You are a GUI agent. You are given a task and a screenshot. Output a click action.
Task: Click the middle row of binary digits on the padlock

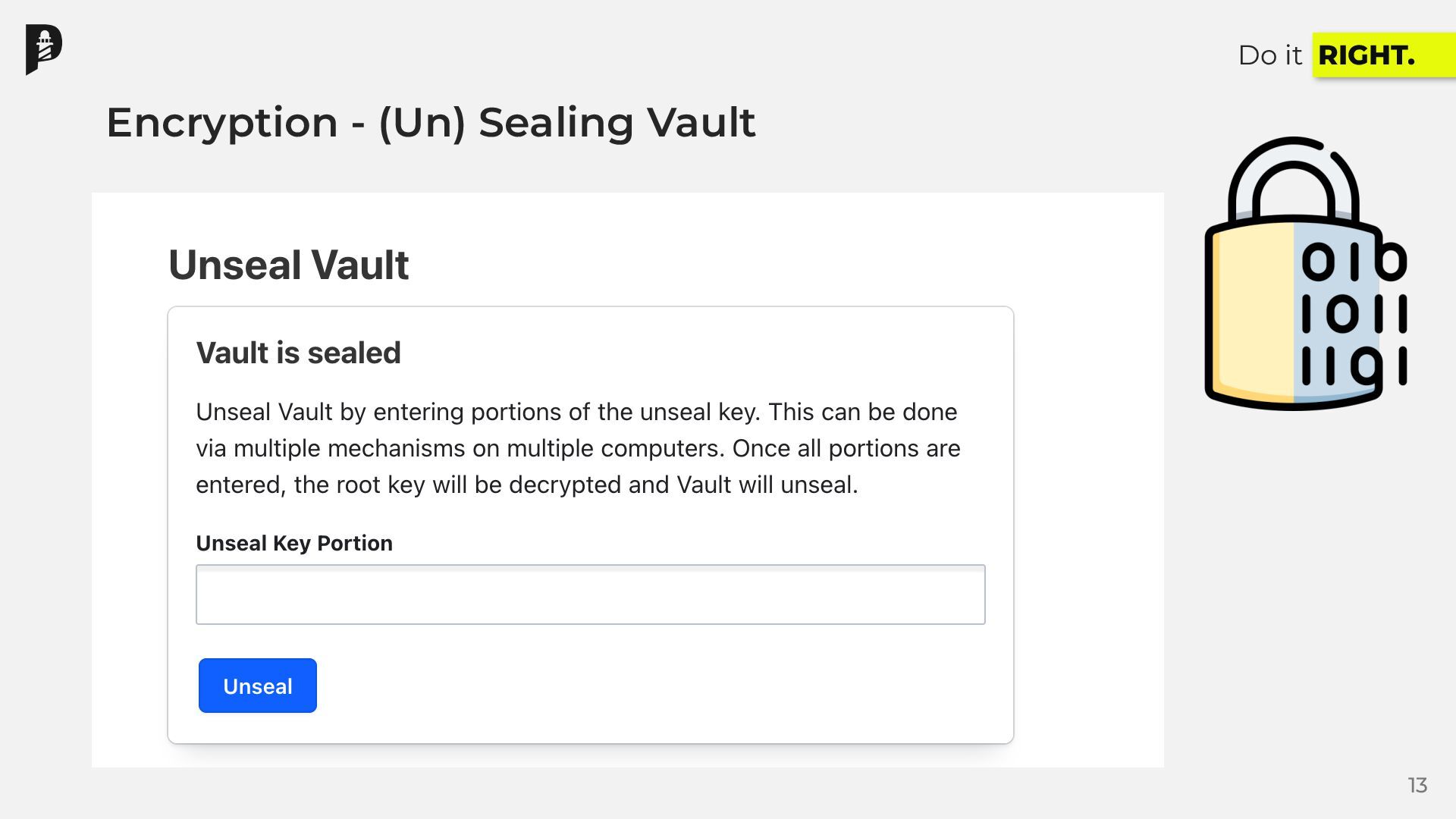pyautogui.click(x=1354, y=314)
